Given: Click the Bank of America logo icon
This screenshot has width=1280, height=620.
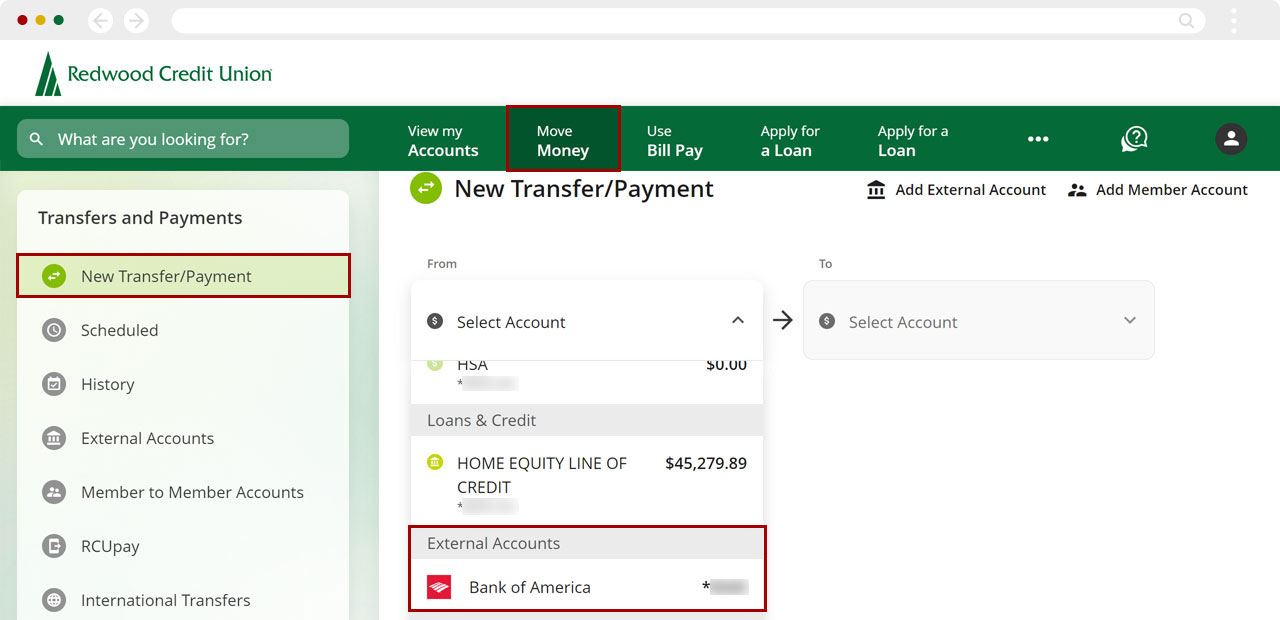Looking at the screenshot, I should point(439,587).
